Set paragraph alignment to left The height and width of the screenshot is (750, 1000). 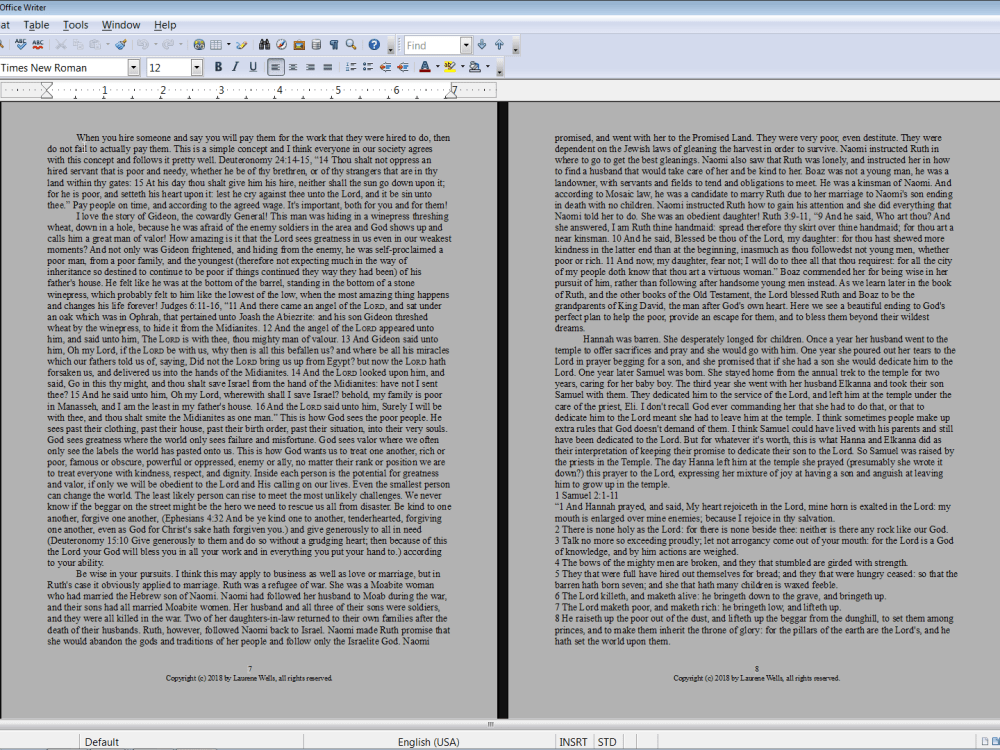pos(276,67)
